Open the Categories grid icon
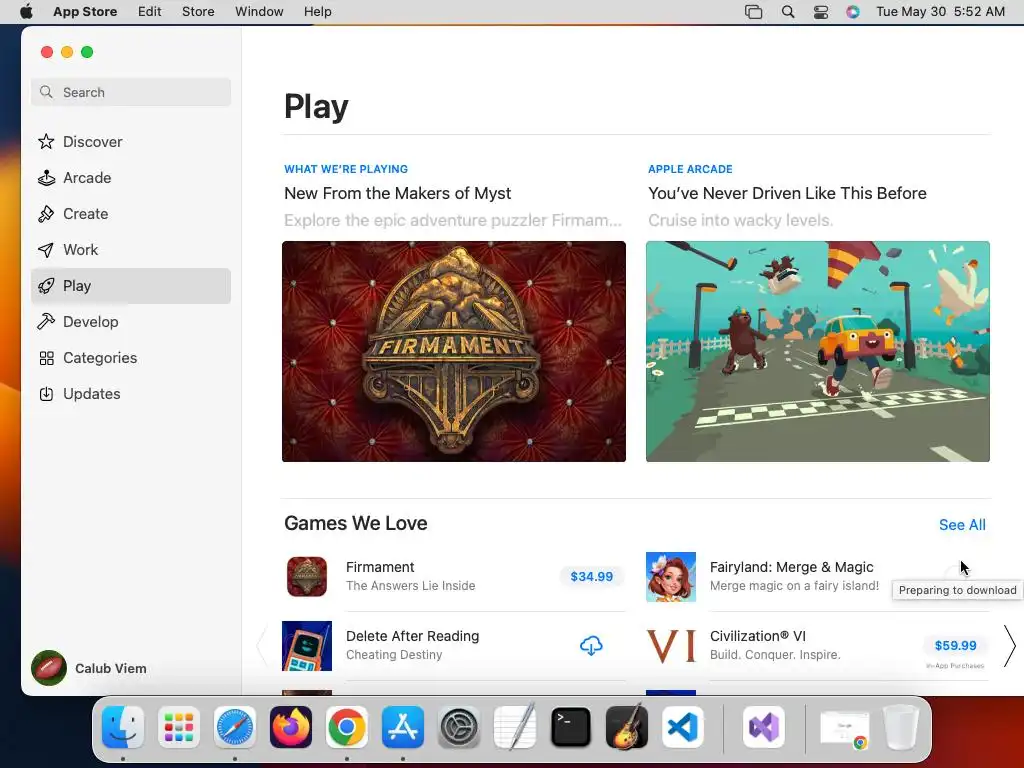Image resolution: width=1024 pixels, height=768 pixels. (46, 358)
